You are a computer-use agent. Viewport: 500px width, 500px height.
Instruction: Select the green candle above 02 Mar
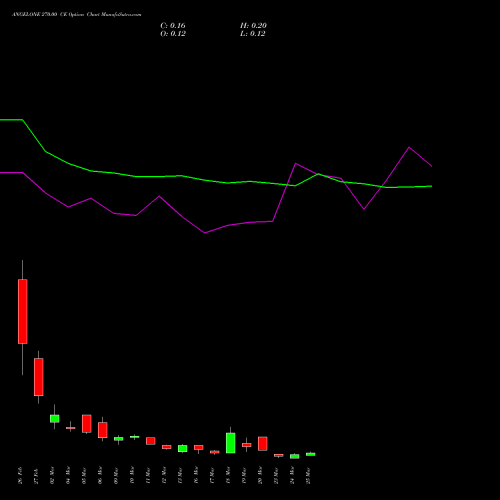[x=55, y=419]
